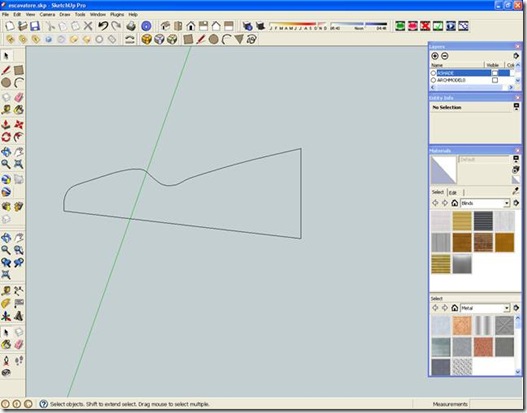Open the Plugins menu
Image resolution: width=527 pixels, height=413 pixels.
coord(117,14)
